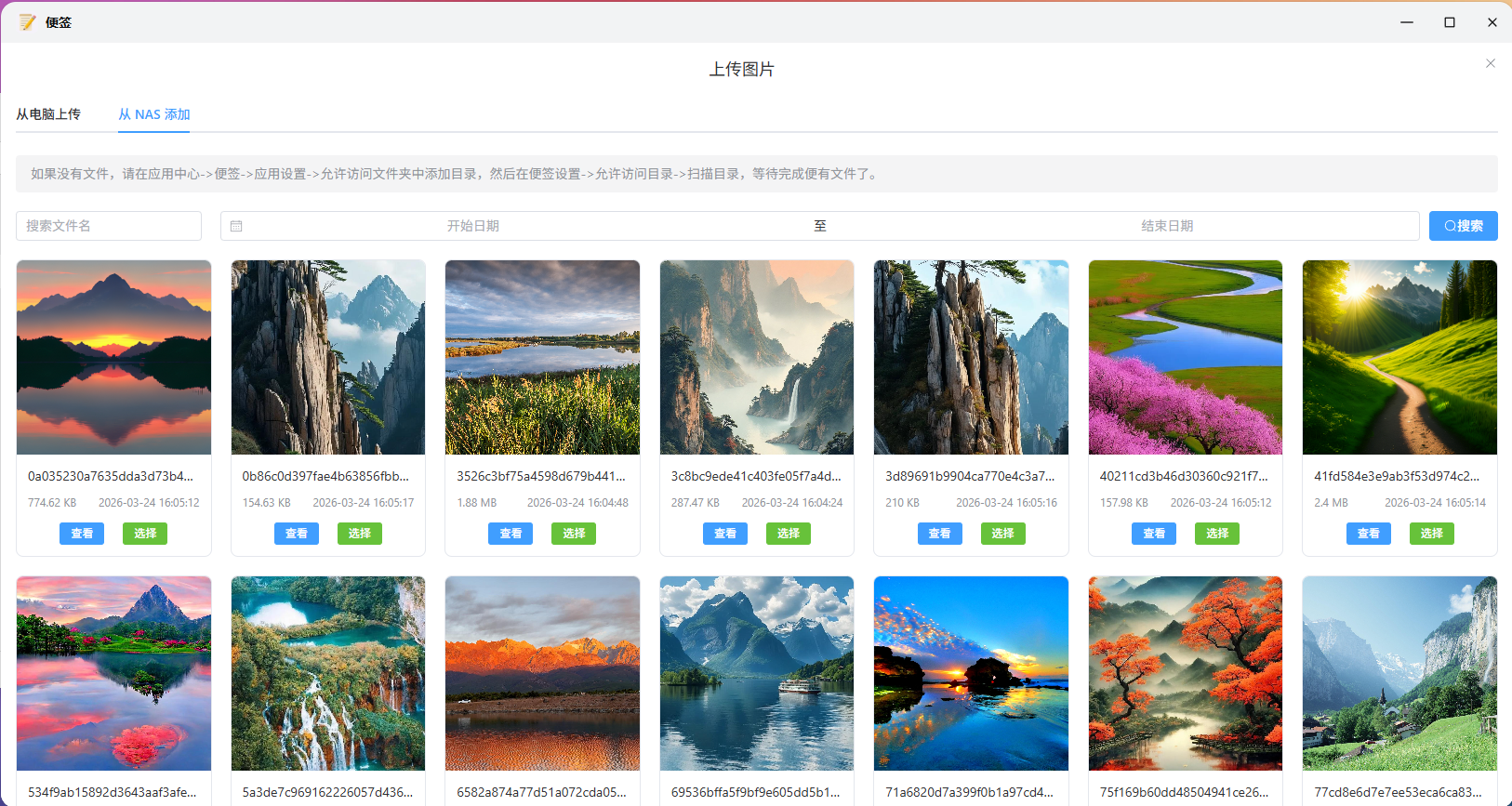This screenshot has width=1512, height=806.
Task: Open the turquoise lake waterfalls thumbnail
Action: (328, 673)
